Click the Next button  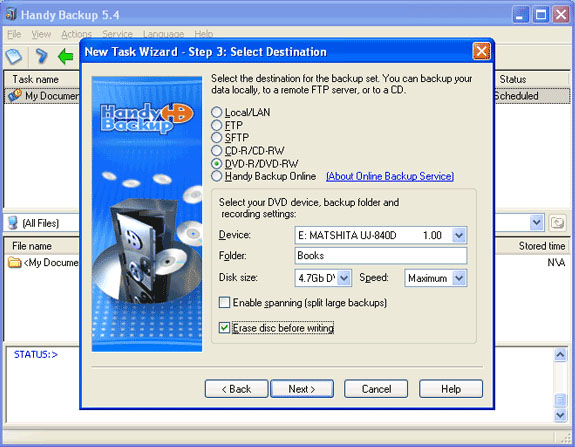pos(302,389)
